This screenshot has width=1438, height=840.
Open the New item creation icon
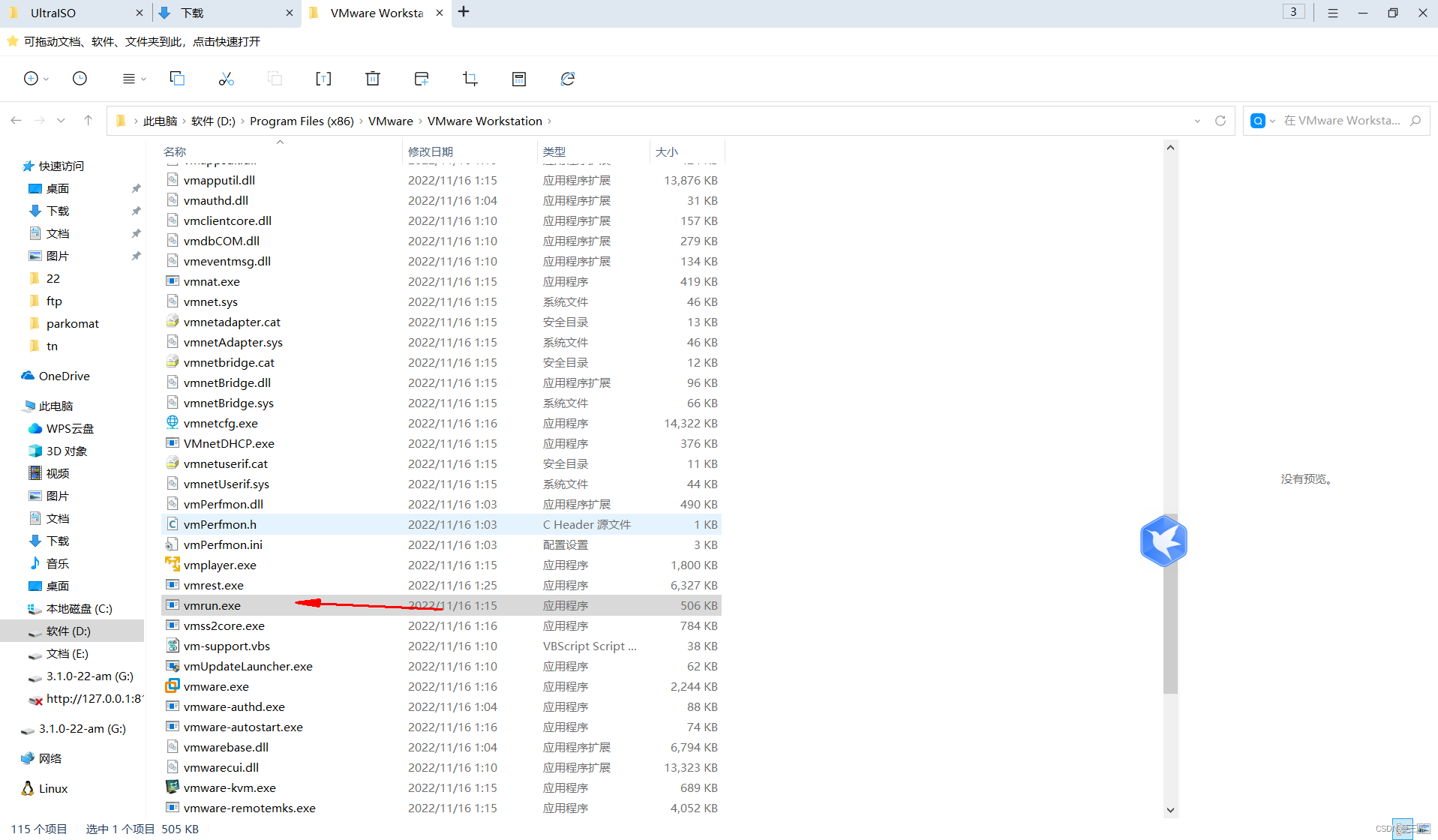click(x=32, y=78)
